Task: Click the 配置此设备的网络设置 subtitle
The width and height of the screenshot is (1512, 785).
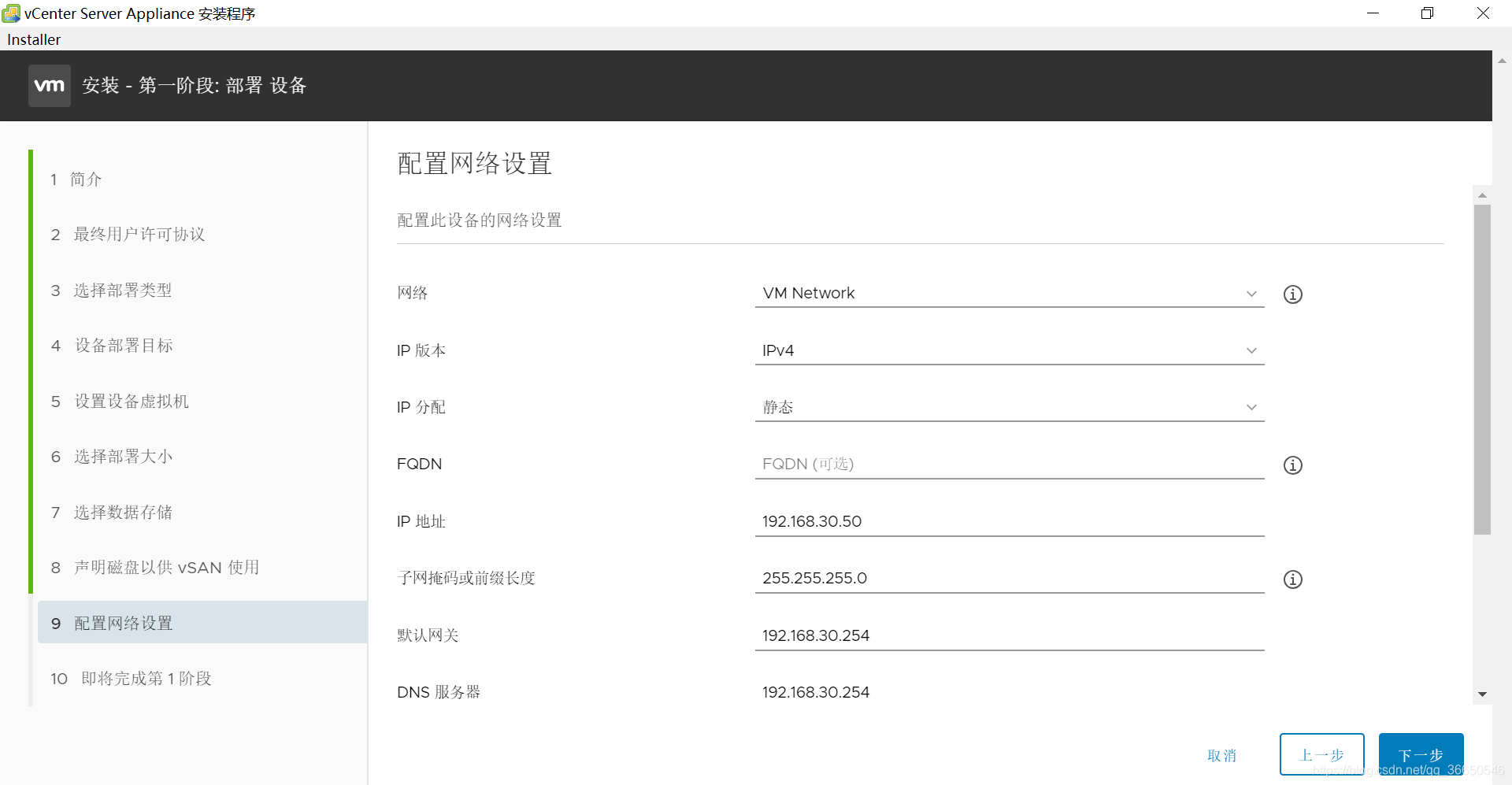Action: 480,220
